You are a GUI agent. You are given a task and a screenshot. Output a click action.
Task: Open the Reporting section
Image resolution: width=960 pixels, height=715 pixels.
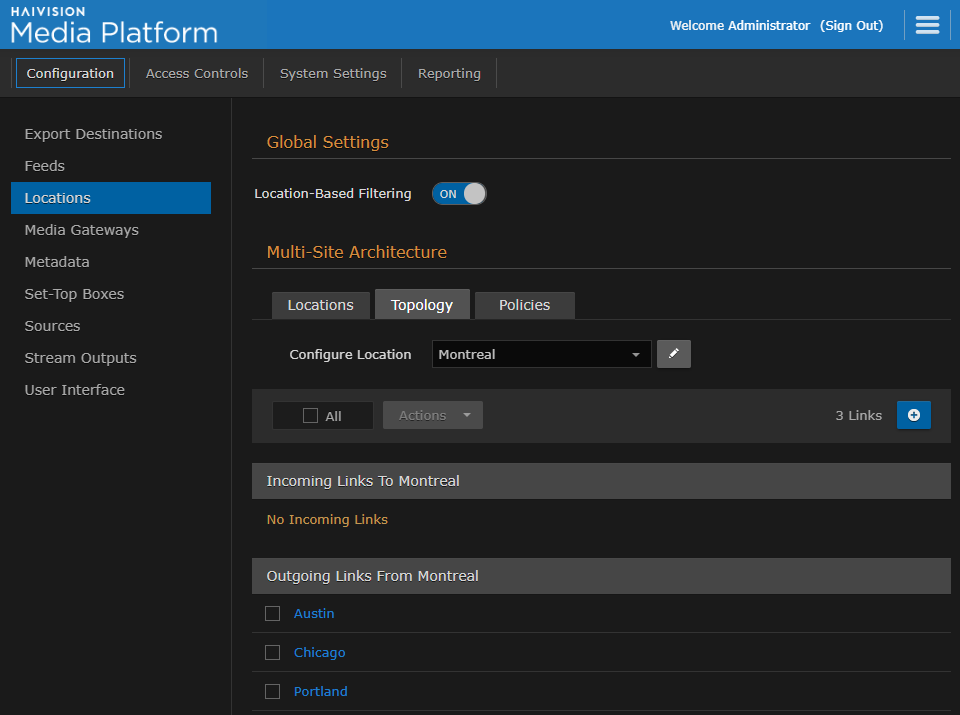(x=449, y=73)
